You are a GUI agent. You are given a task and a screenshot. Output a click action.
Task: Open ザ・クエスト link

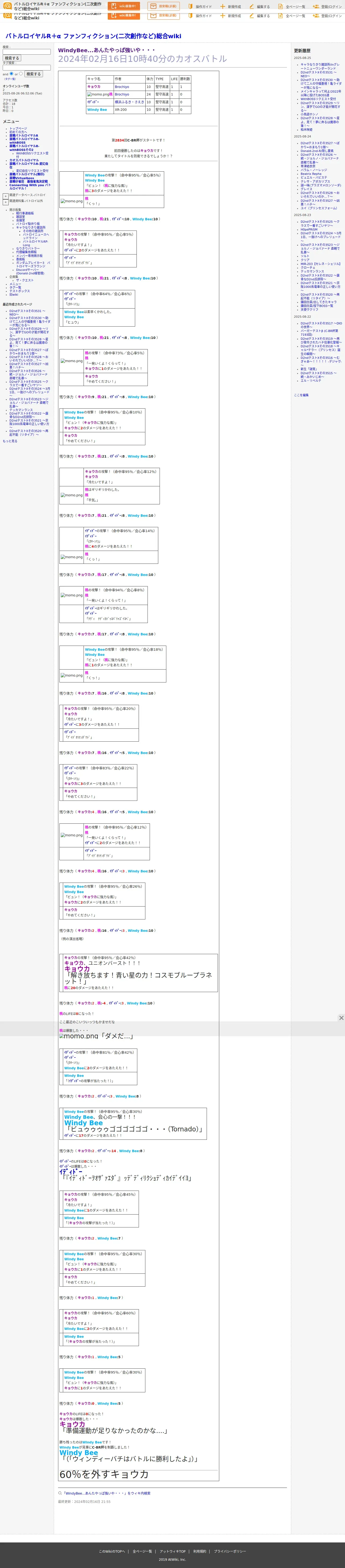[x=25, y=280]
